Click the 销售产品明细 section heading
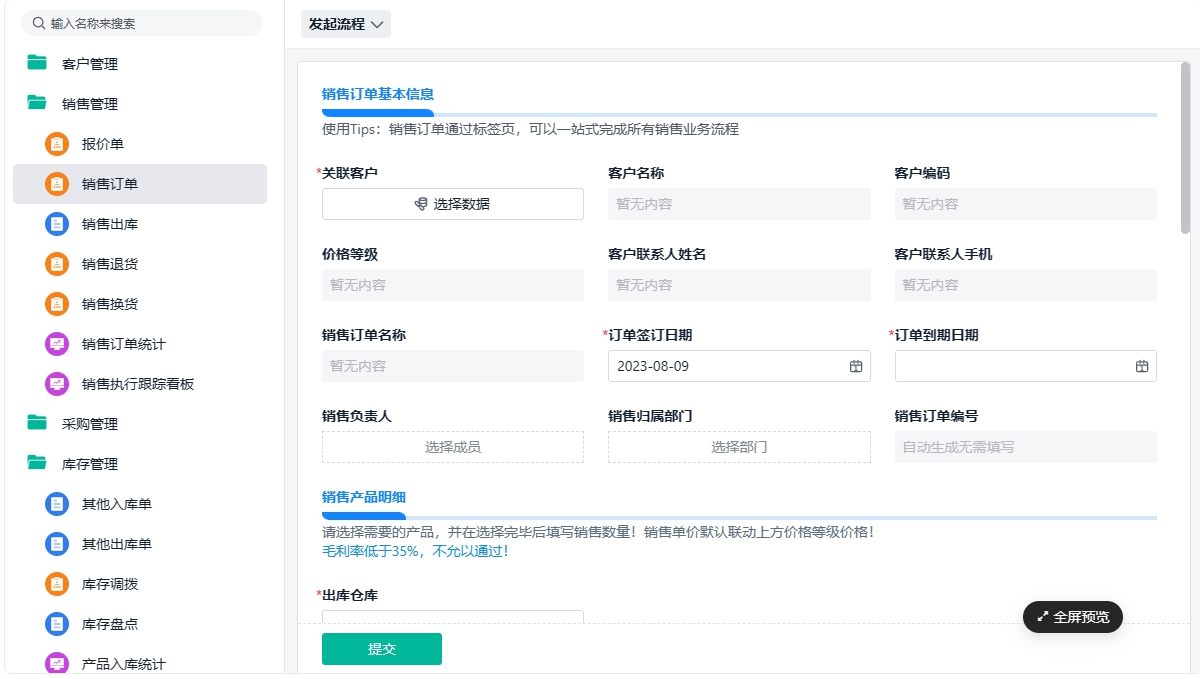This screenshot has height=679, width=1200. click(x=364, y=497)
